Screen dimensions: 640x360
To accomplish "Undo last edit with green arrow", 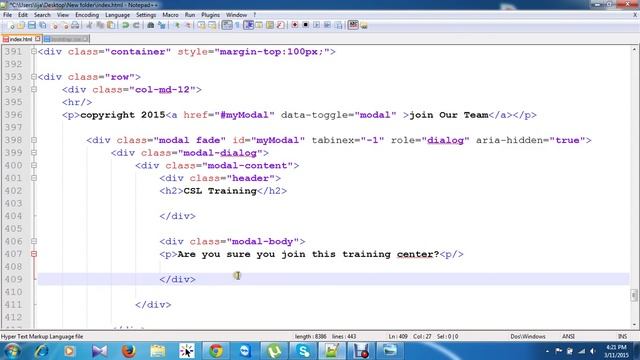I will pyautogui.click(x=125, y=25).
